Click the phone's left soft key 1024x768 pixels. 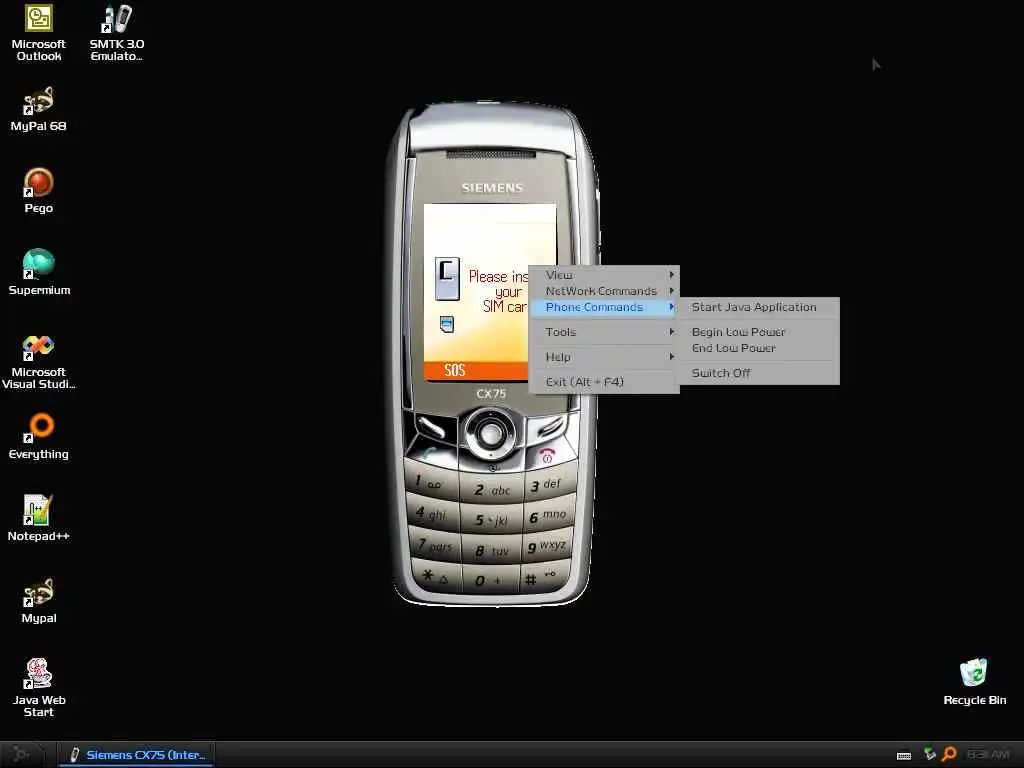click(431, 426)
